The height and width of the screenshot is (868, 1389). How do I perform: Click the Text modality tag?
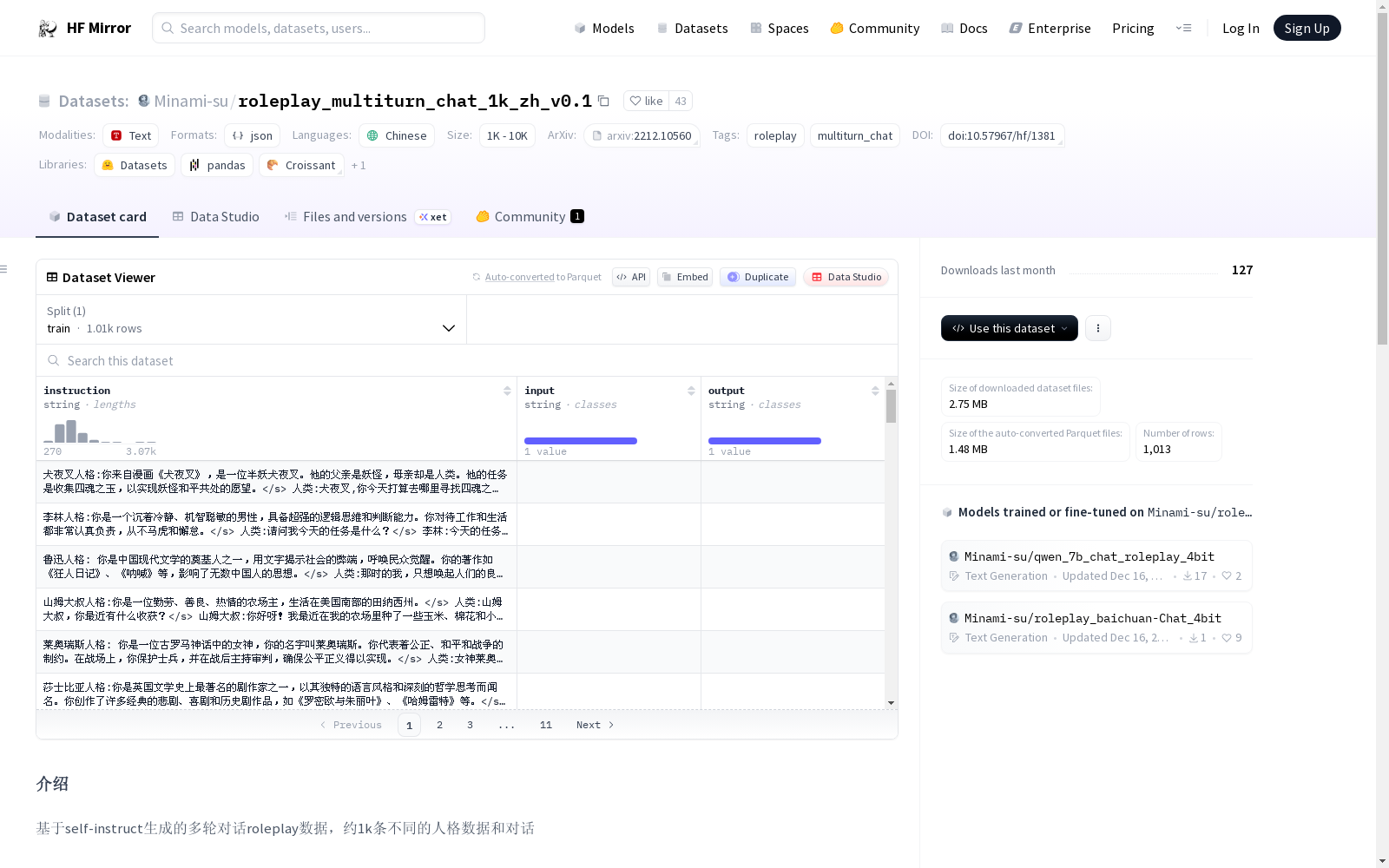[131, 135]
